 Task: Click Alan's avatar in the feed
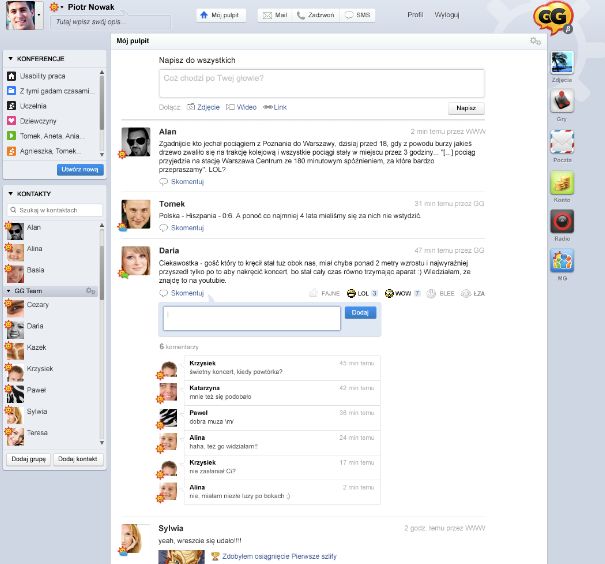click(136, 142)
